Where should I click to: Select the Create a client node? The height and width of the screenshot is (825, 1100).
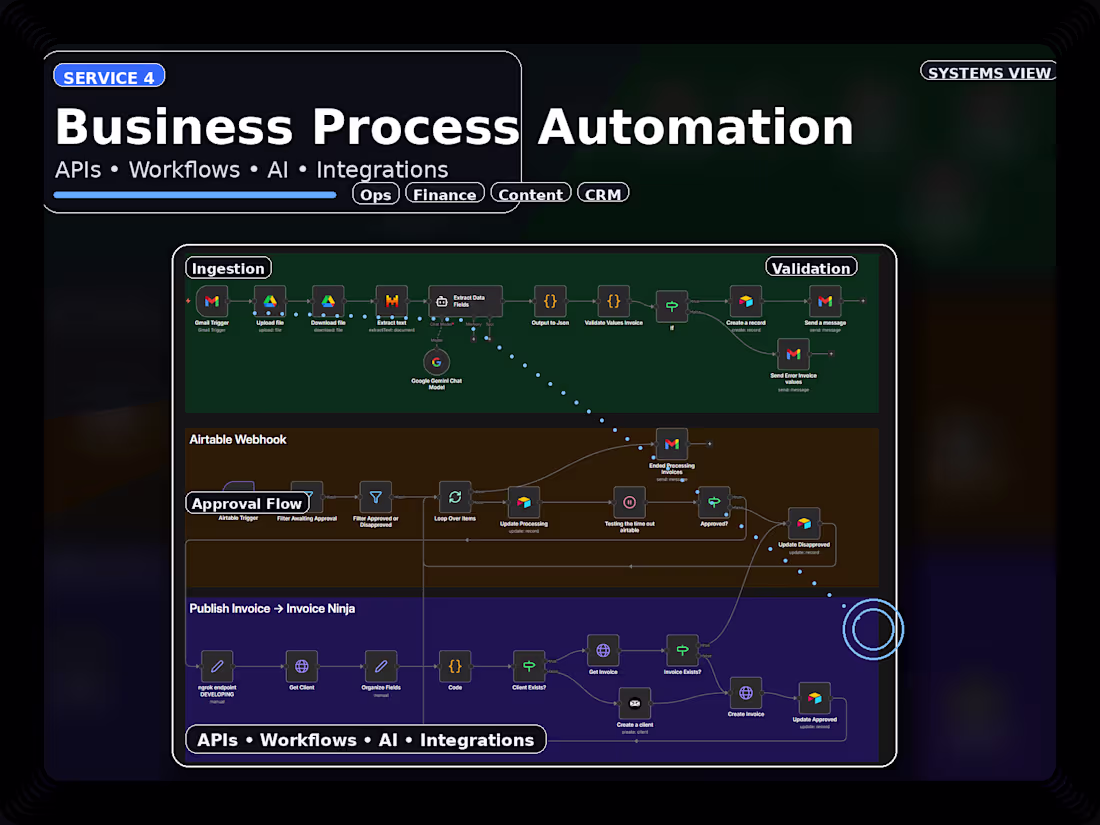point(635,703)
